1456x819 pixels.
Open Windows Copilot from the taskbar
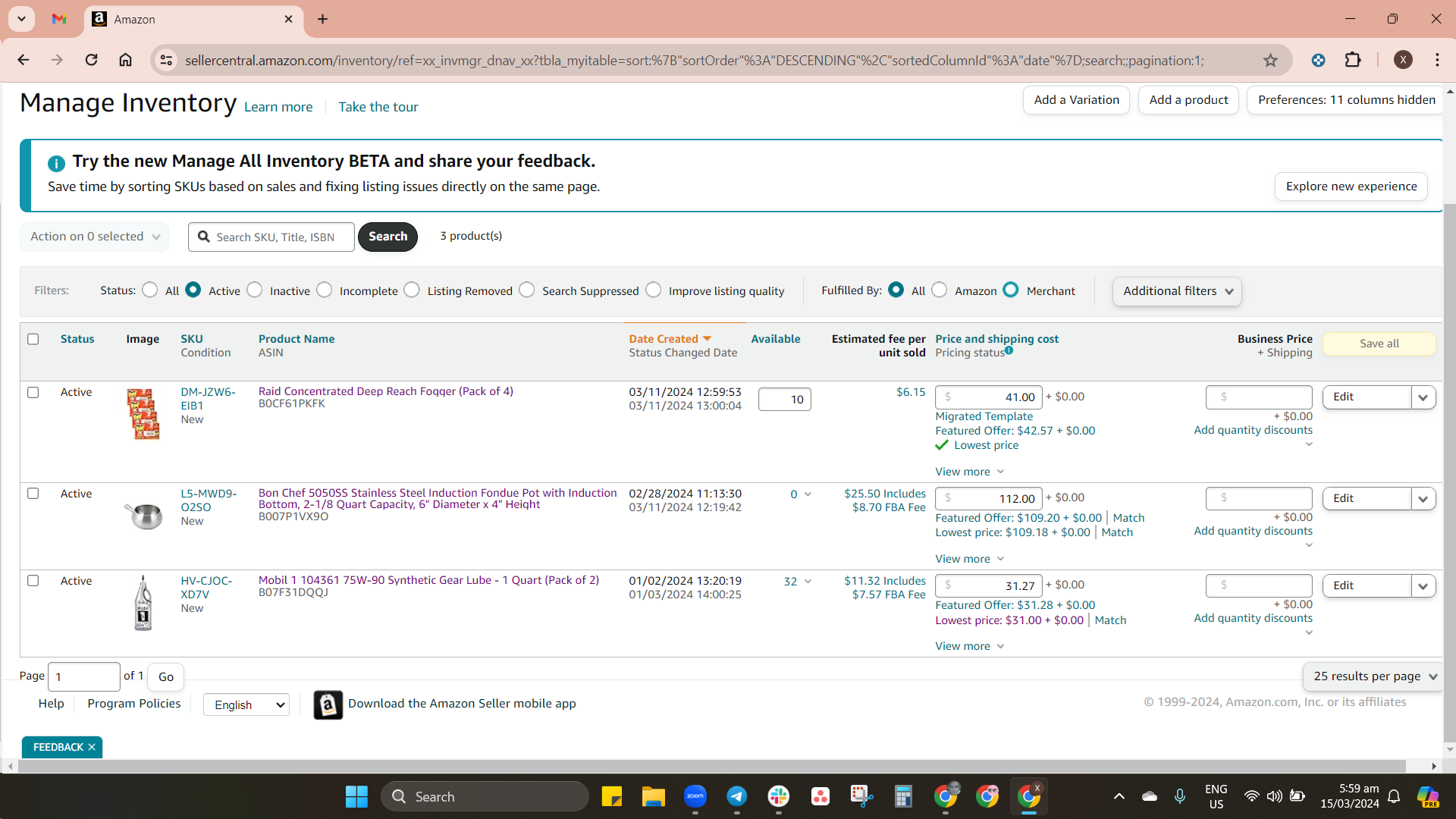pos(1428,796)
